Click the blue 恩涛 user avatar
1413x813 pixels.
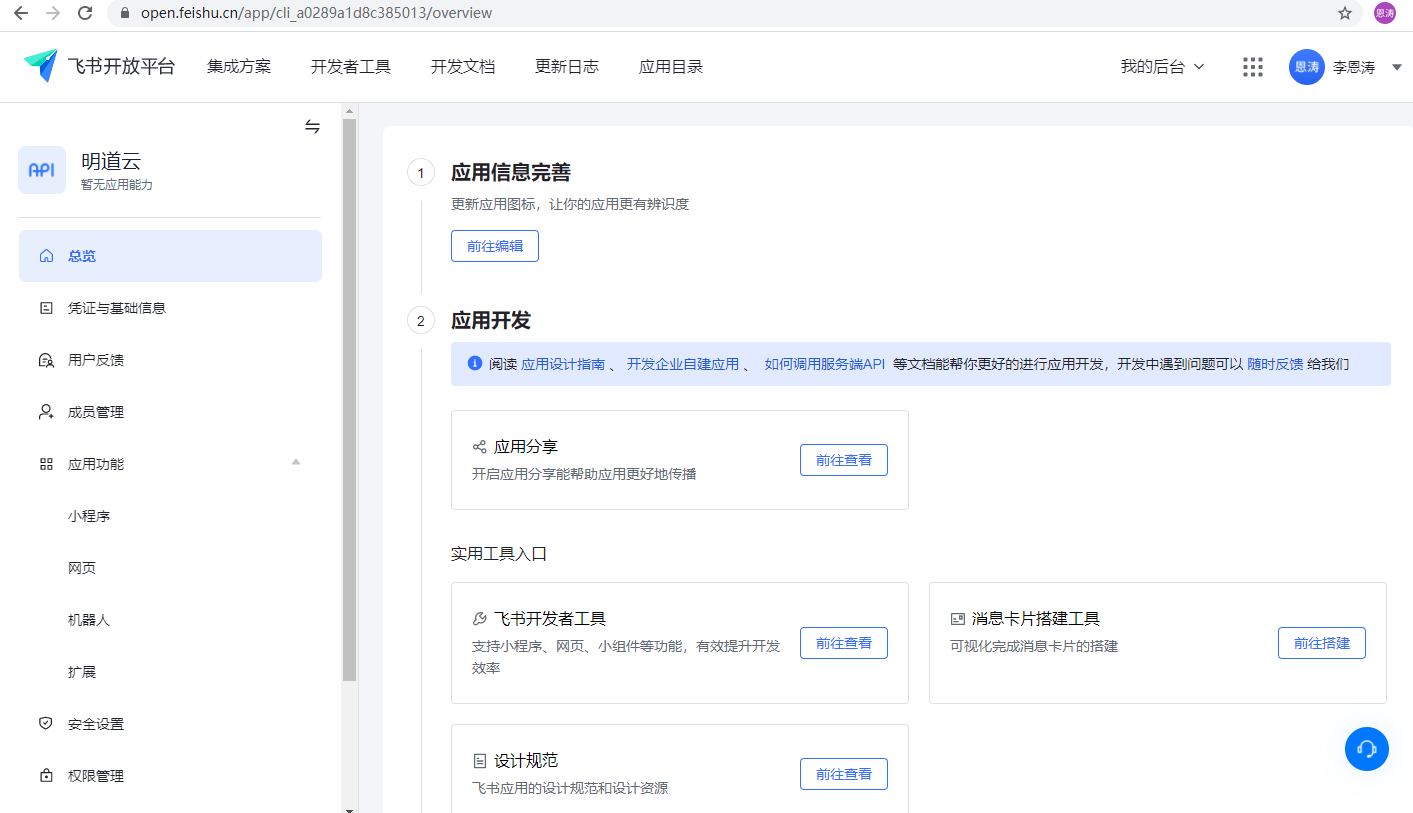1307,67
